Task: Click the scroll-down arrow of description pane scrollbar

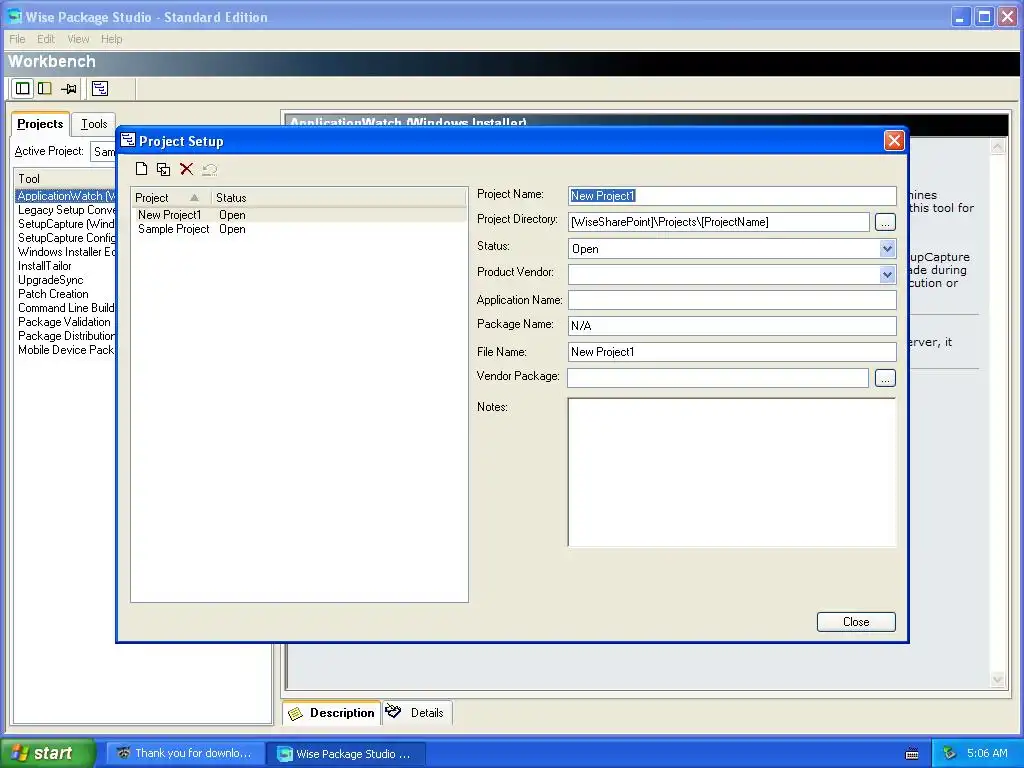Action: click(997, 679)
